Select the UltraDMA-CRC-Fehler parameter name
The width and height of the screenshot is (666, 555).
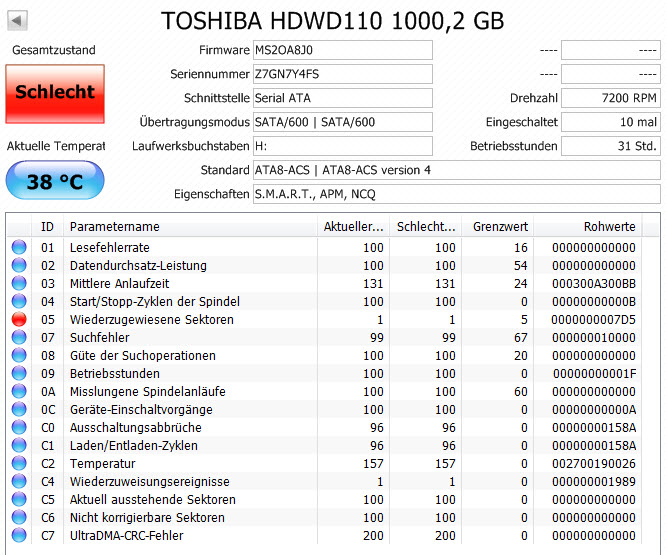click(127, 535)
